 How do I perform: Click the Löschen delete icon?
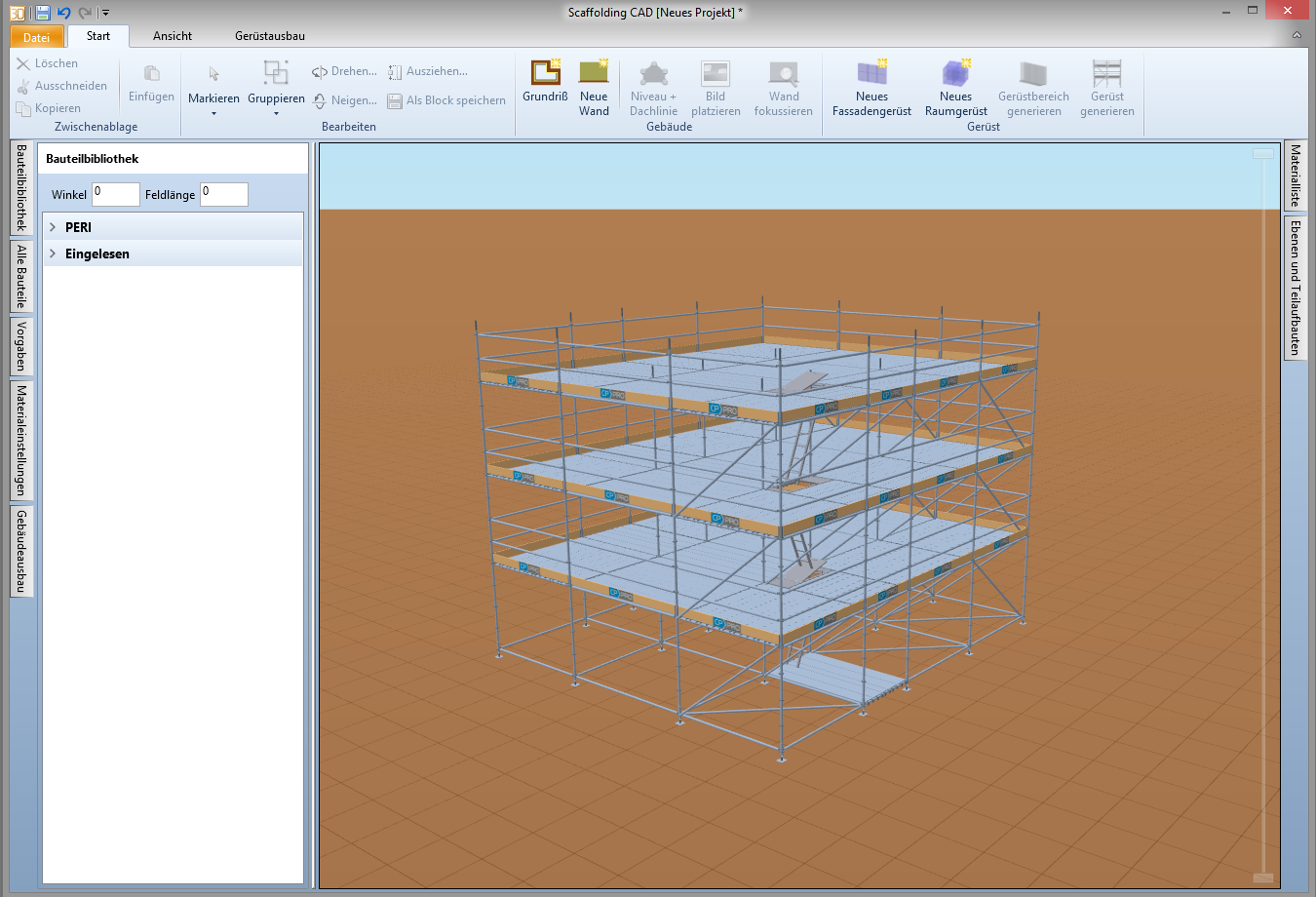(23, 63)
